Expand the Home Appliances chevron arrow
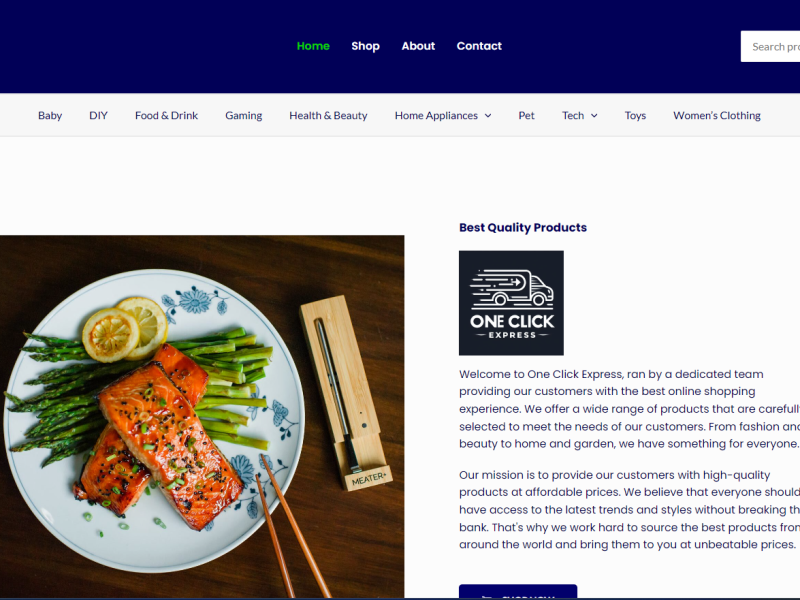800x600 pixels. pos(488,116)
